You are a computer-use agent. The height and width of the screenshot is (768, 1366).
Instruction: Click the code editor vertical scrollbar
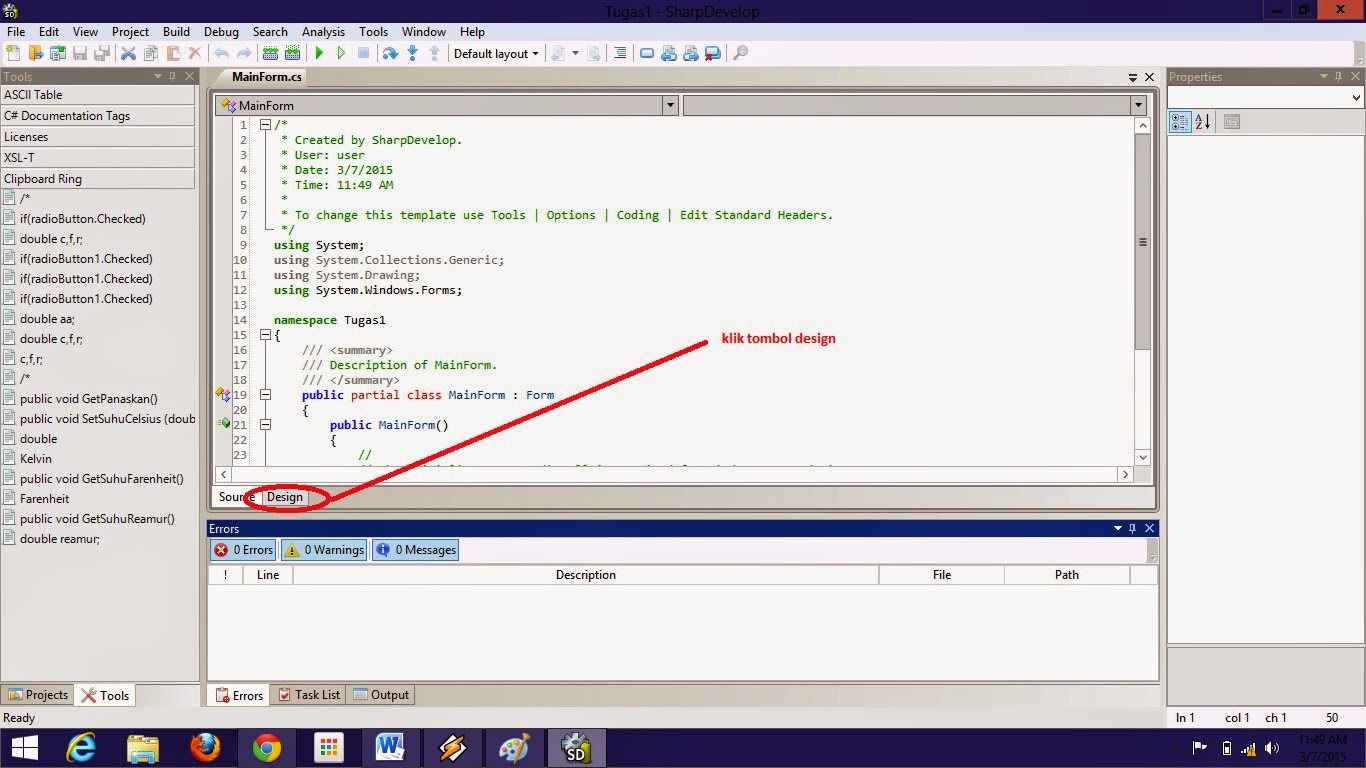[1143, 291]
